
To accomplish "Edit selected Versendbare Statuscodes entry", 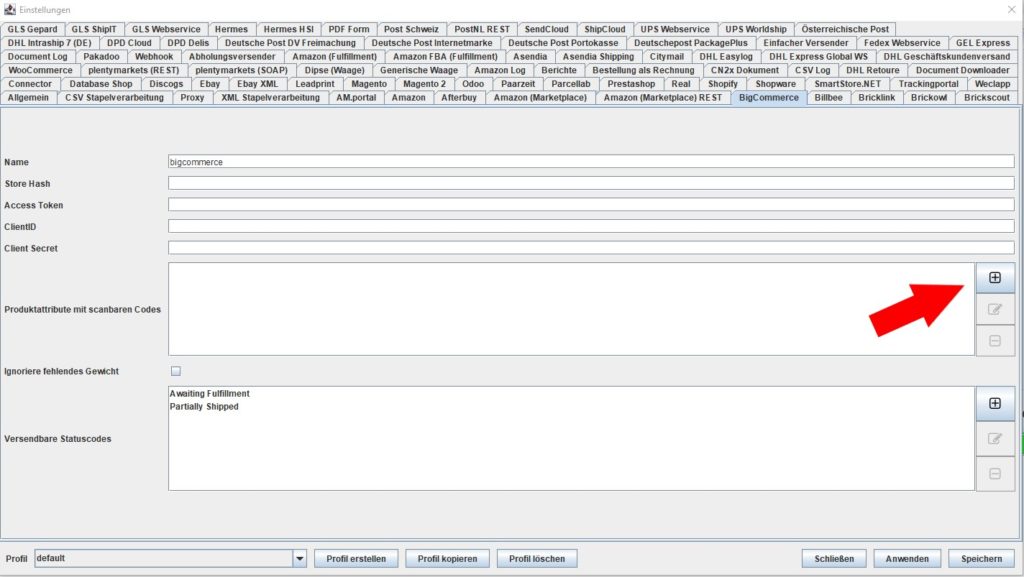I will click(x=995, y=439).
